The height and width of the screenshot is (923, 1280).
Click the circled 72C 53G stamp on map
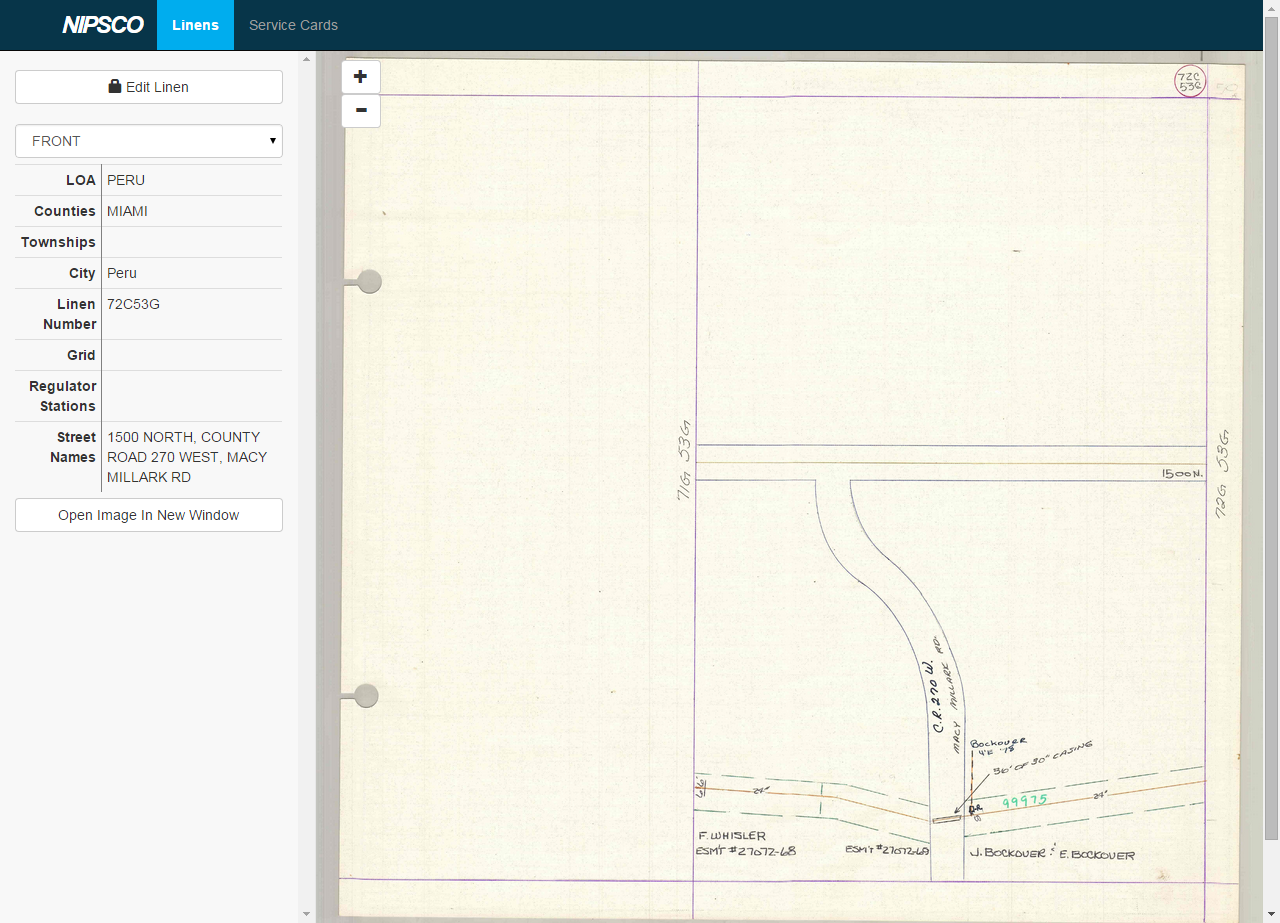[x=1190, y=81]
